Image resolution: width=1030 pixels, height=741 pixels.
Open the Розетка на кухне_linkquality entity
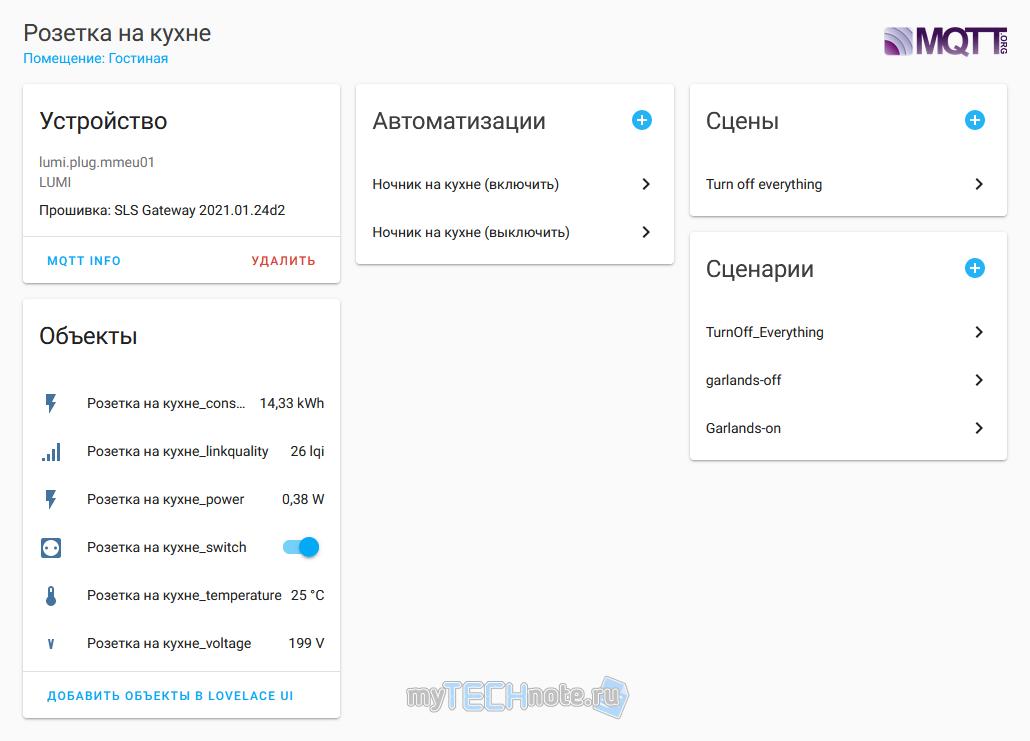(181, 451)
